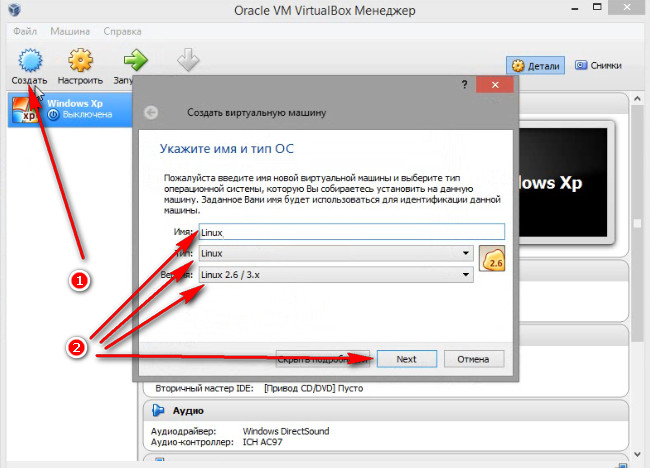
Task: Click the back arrow in wizard header
Action: pos(152,113)
